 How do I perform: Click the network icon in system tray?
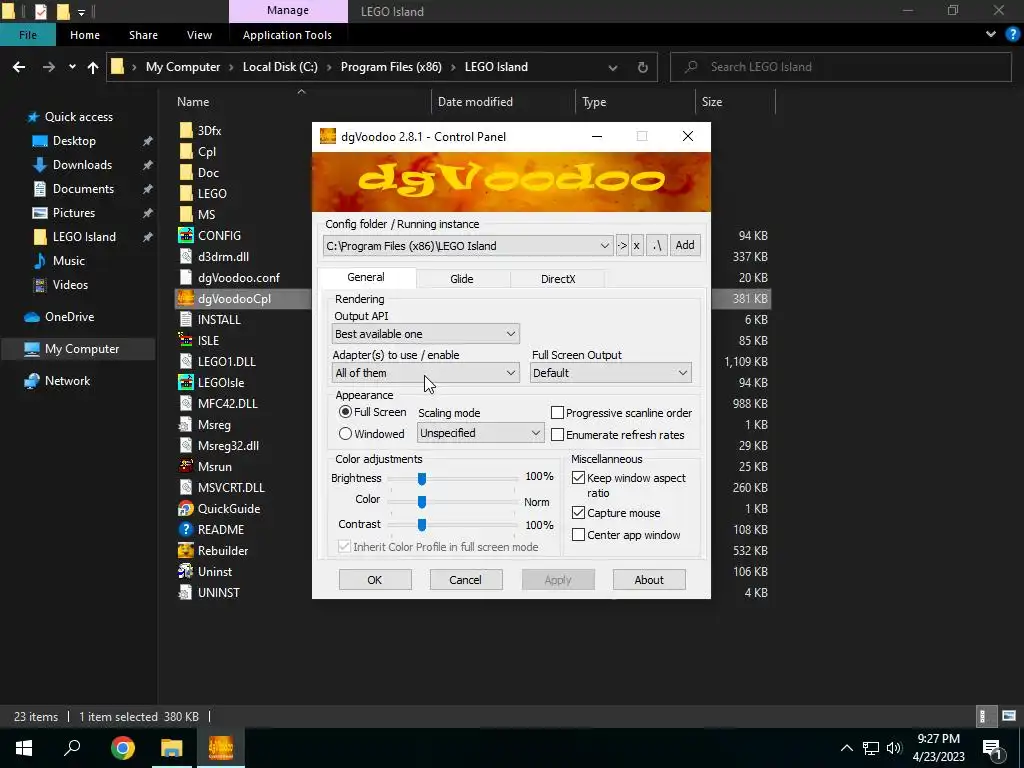point(871,748)
